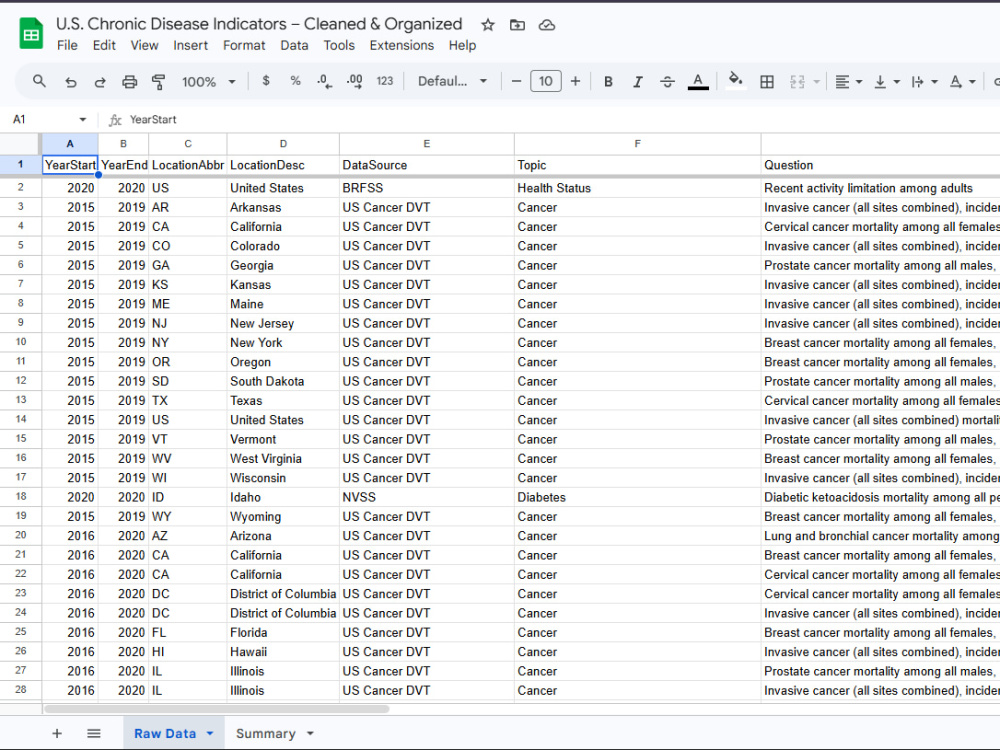Select the Health Status cell

(638, 188)
